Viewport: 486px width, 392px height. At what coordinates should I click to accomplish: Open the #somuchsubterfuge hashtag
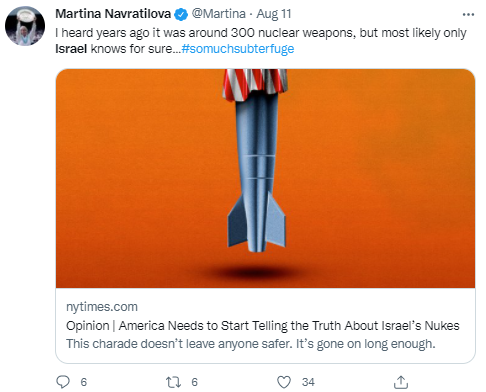point(238,49)
